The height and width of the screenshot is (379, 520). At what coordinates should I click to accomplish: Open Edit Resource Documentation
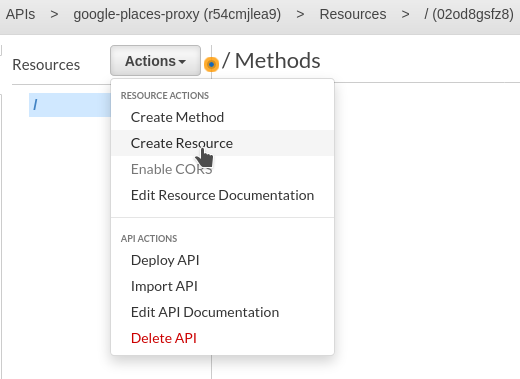tap(222, 195)
